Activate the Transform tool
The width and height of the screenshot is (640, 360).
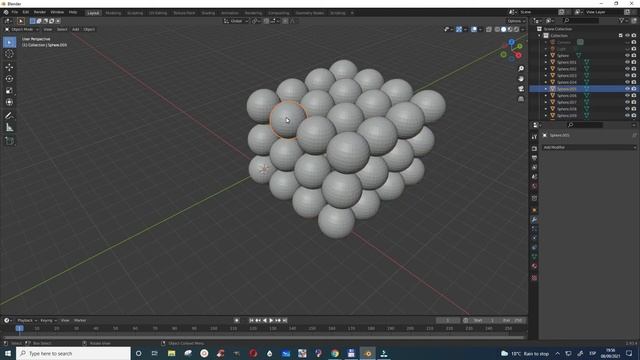9,102
